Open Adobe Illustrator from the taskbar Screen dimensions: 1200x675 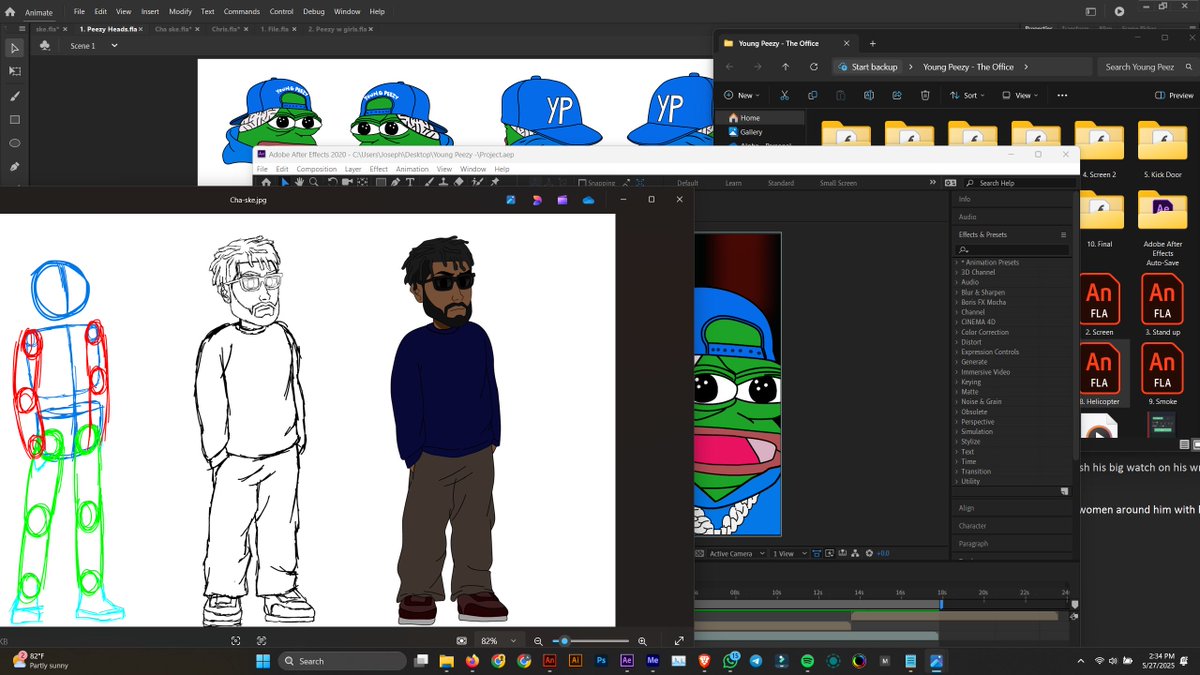click(575, 661)
